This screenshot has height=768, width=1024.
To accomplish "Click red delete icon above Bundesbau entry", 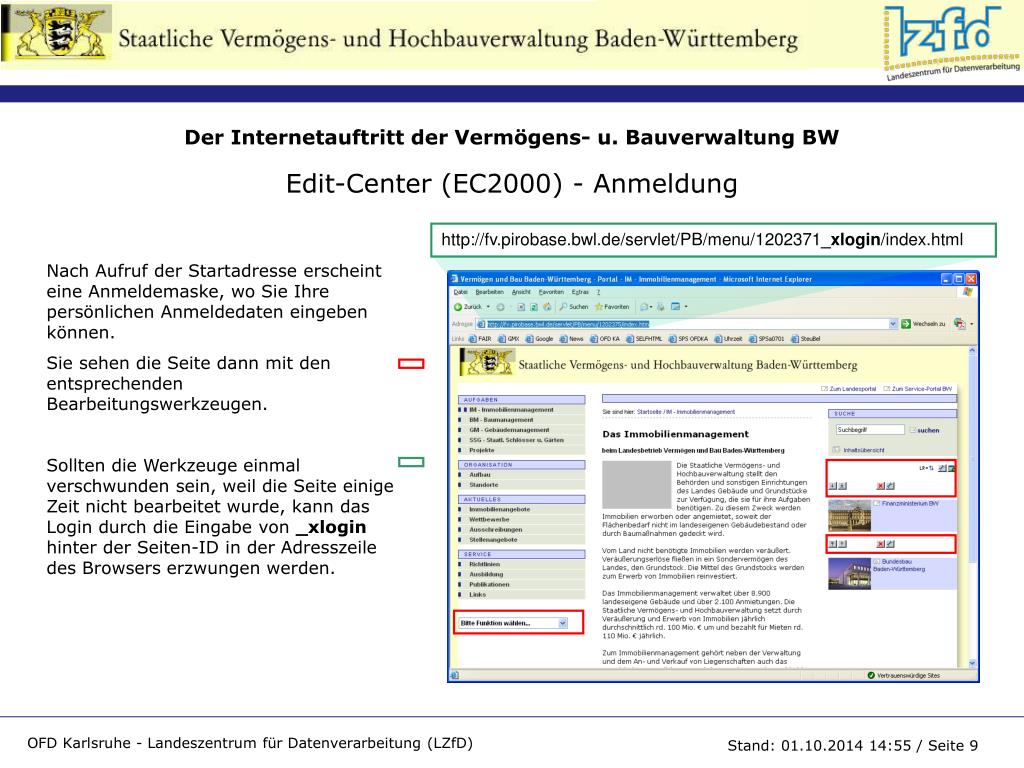I will tap(880, 544).
